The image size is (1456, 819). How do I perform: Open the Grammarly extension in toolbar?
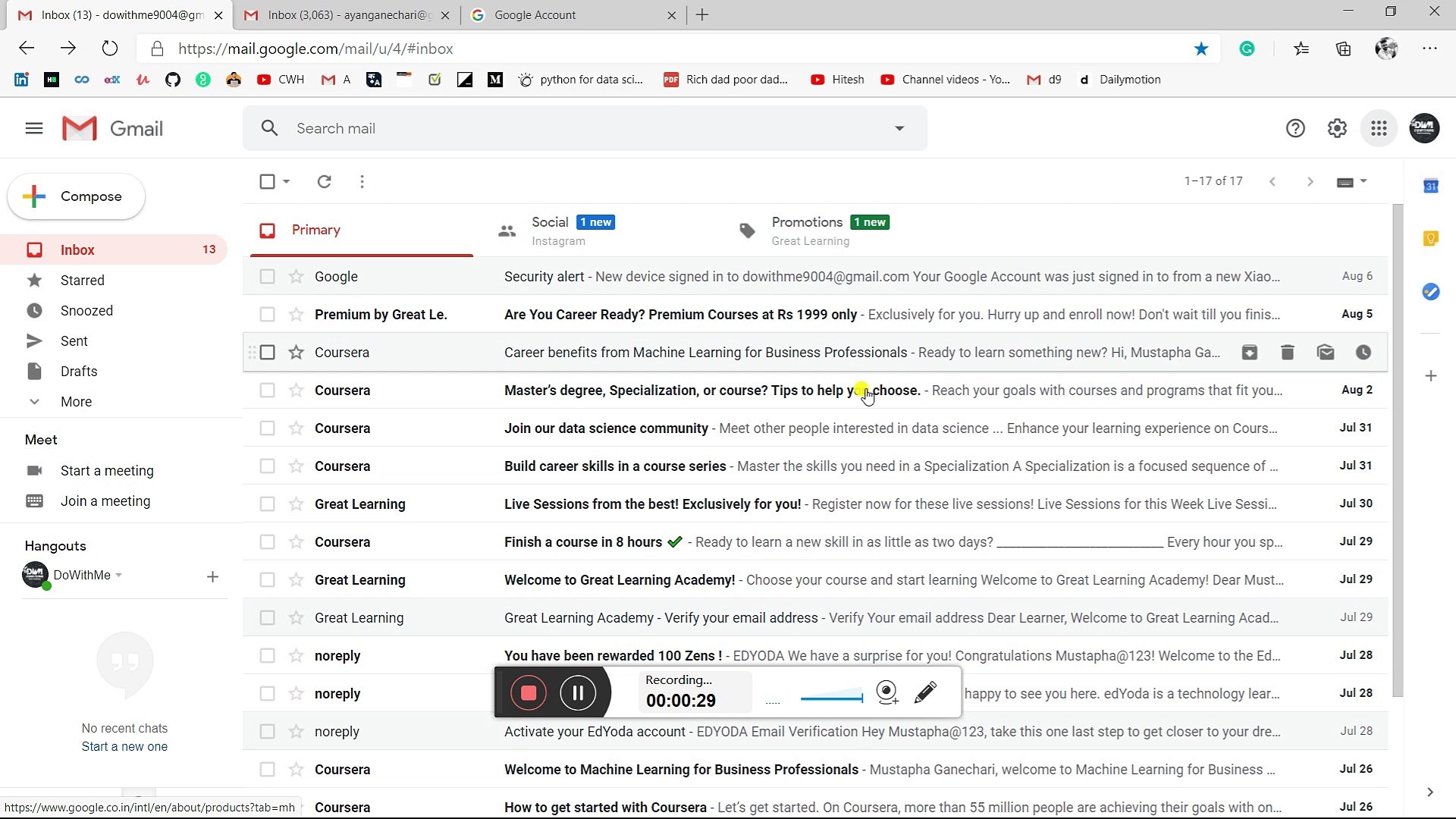coord(1247,48)
